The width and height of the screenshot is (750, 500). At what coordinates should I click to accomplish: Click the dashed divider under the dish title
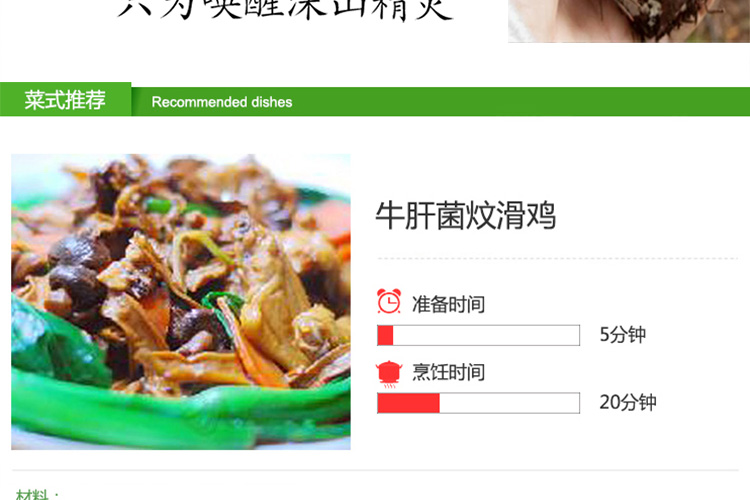(557, 258)
